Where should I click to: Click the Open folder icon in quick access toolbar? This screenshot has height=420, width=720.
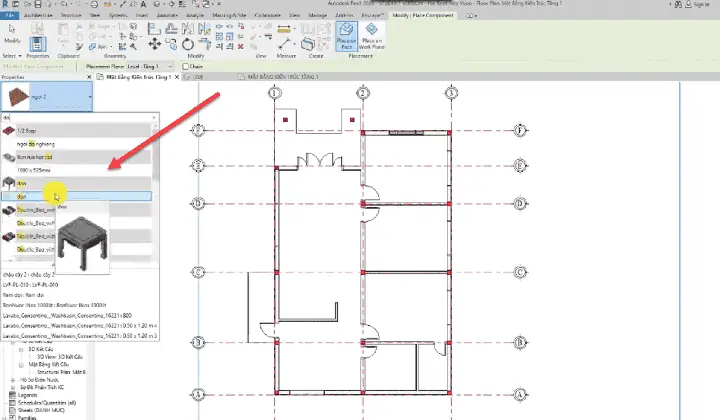(28, 4)
